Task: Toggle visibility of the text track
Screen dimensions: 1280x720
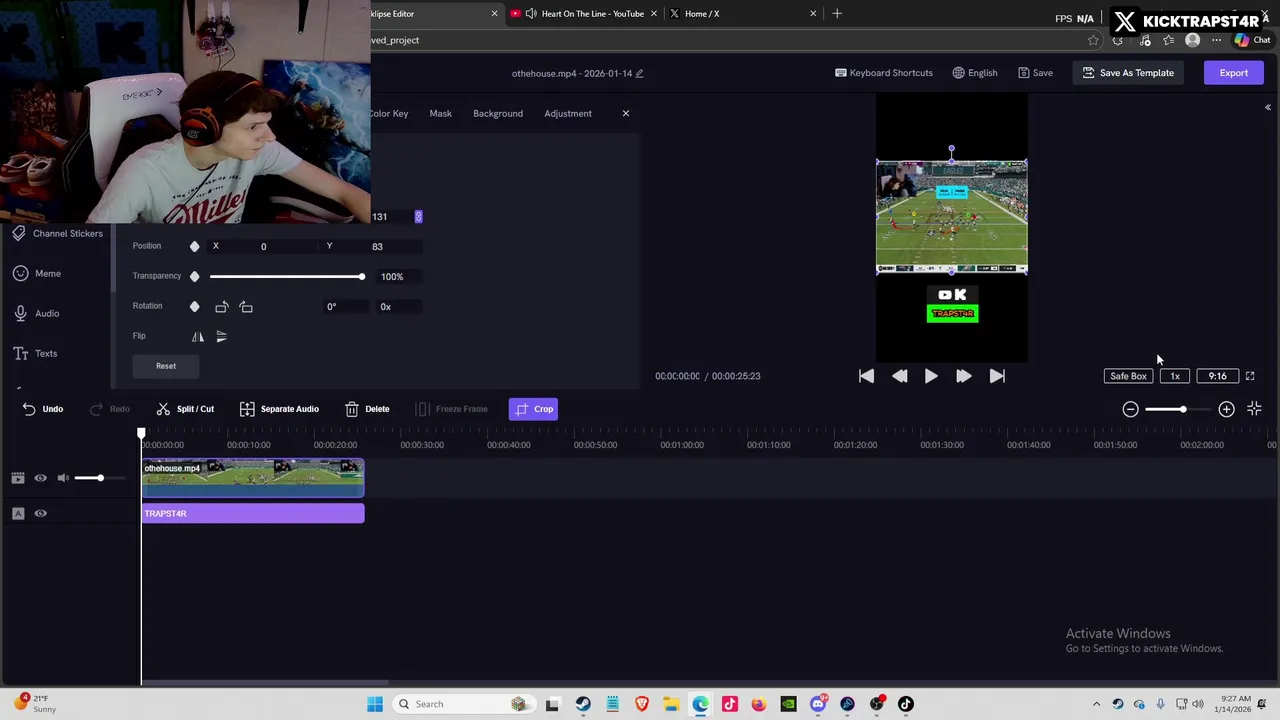Action: [41, 513]
